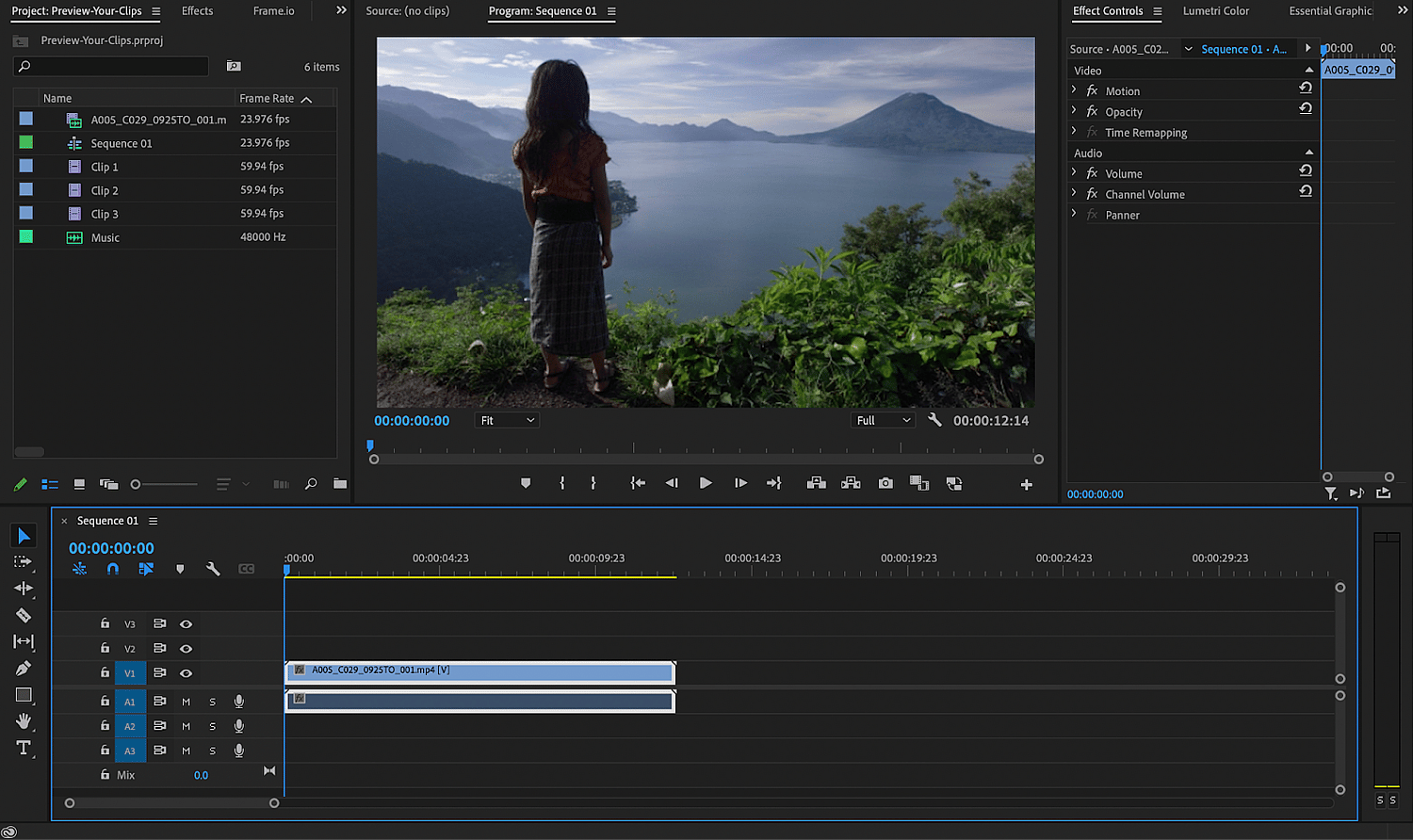1413x840 pixels.
Task: Select the Type tool
Action: (24, 748)
